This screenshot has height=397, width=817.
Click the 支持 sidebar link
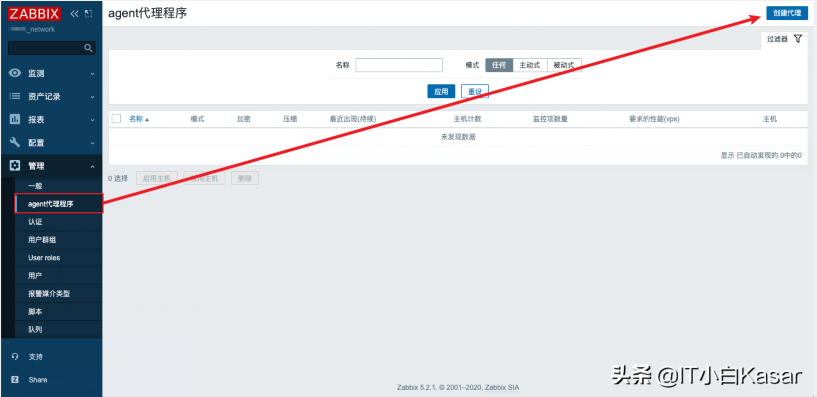tap(35, 357)
